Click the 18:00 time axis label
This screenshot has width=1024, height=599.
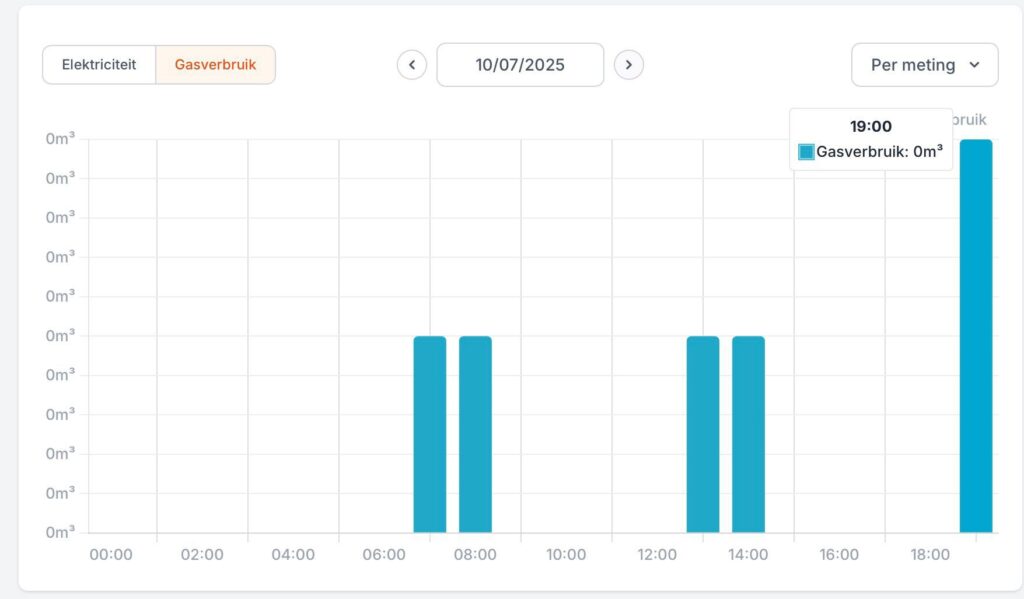(930, 555)
